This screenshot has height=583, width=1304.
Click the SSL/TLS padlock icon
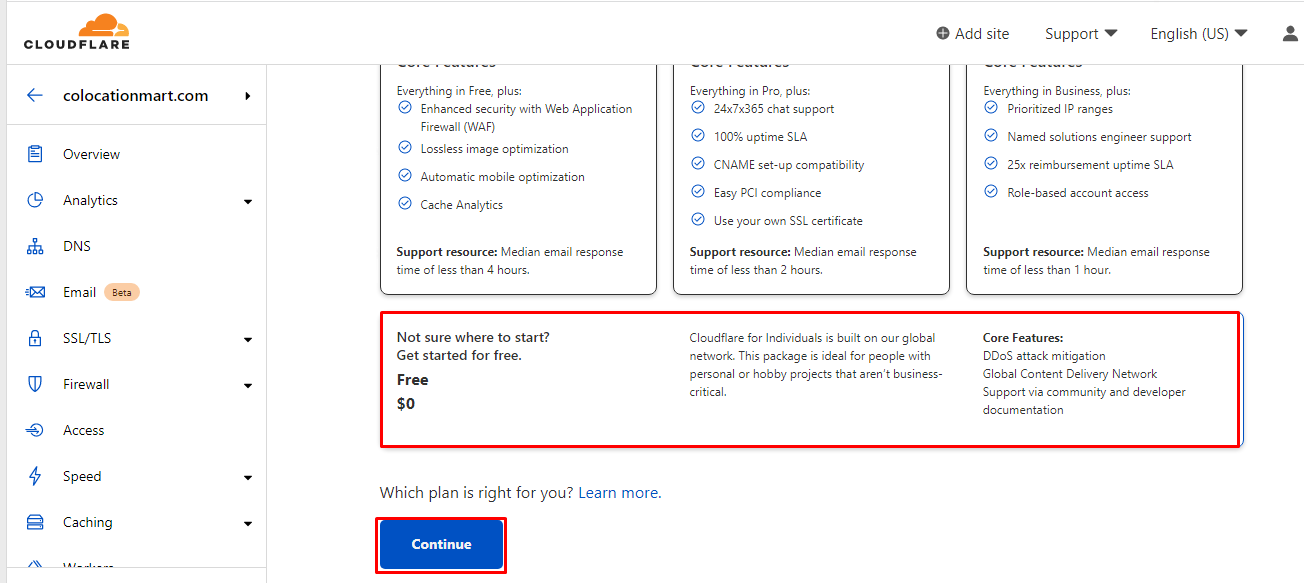(x=35, y=338)
